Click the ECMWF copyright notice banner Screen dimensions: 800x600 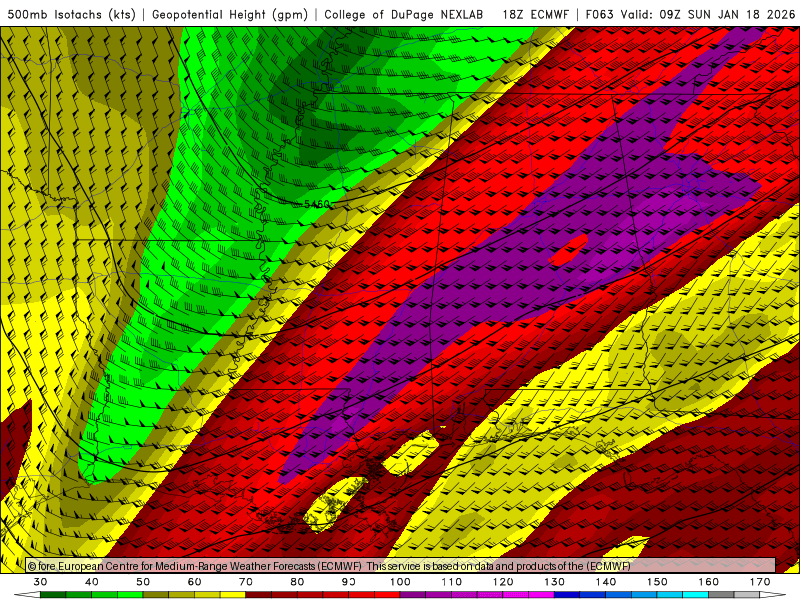pyautogui.click(x=401, y=565)
